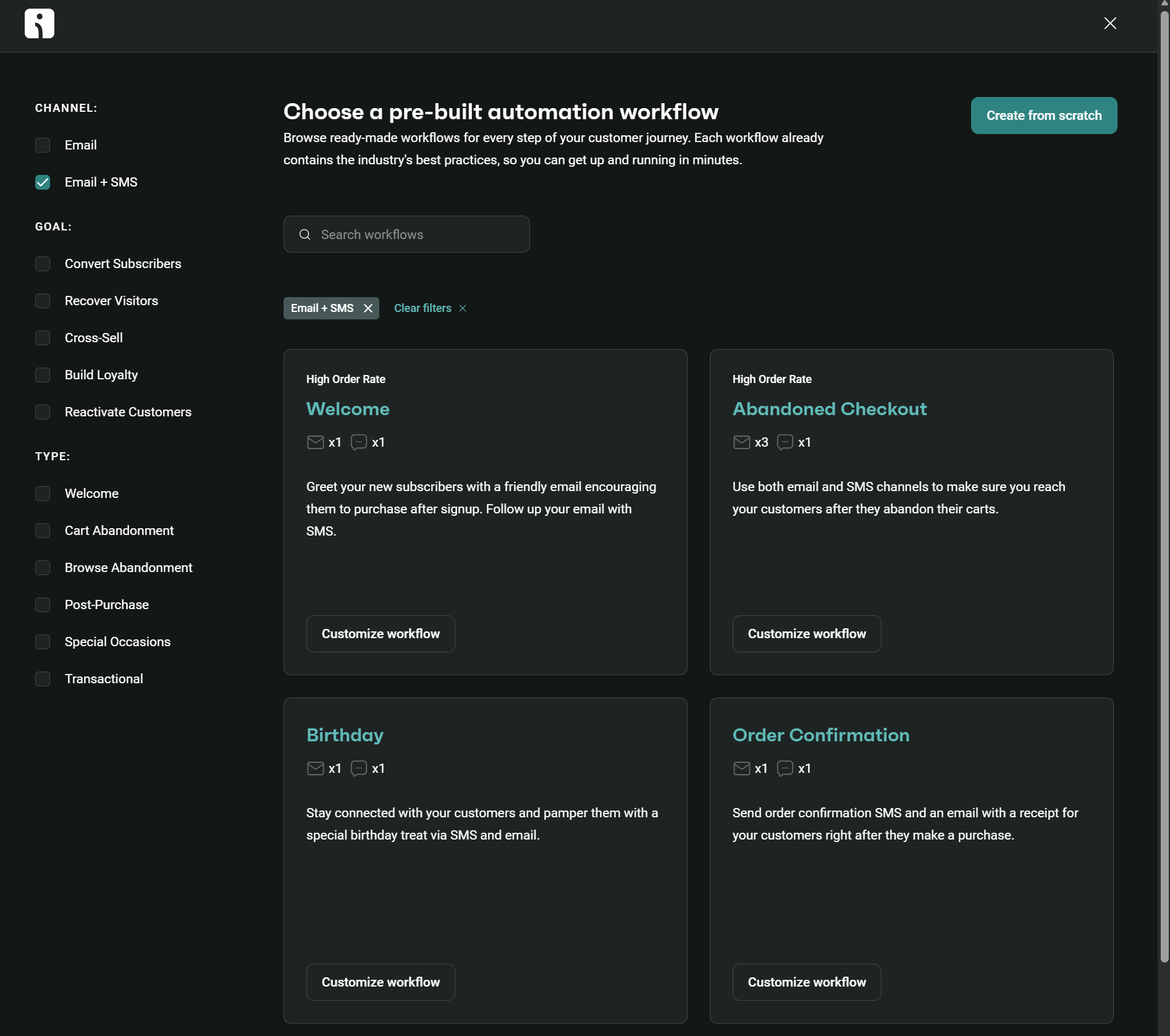The image size is (1170, 1036).
Task: Tick the Cross-Sell goal checkbox
Action: coord(43,338)
